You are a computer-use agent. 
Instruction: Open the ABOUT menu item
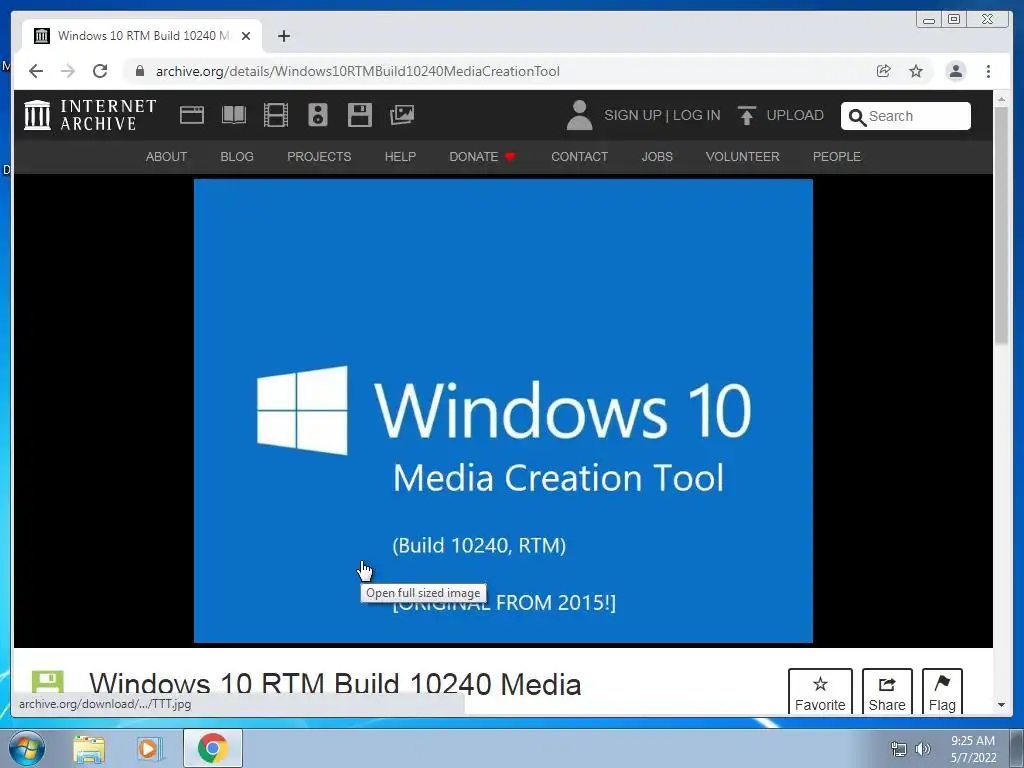coord(166,157)
